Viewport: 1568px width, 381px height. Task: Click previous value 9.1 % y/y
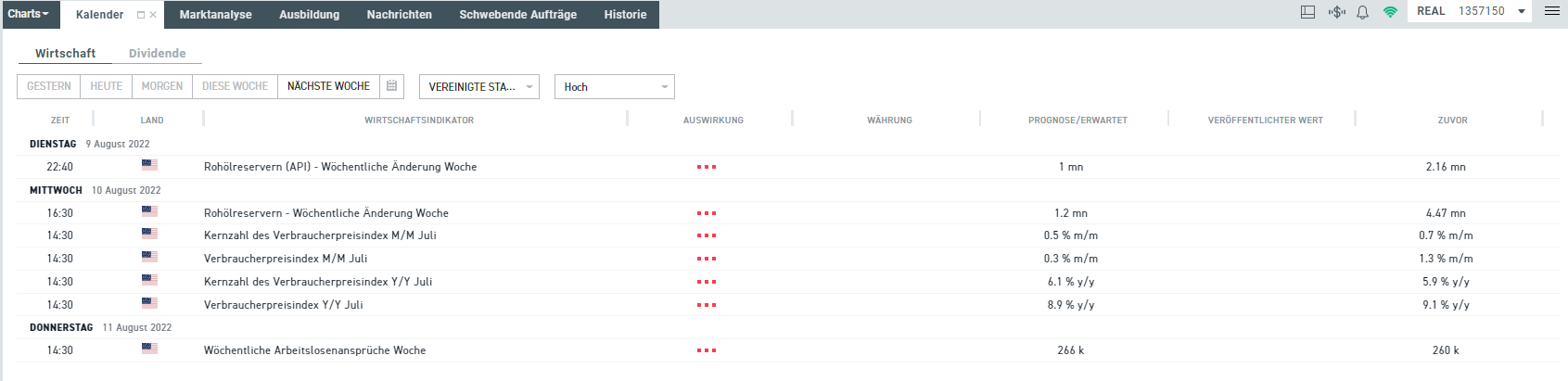click(x=1446, y=305)
